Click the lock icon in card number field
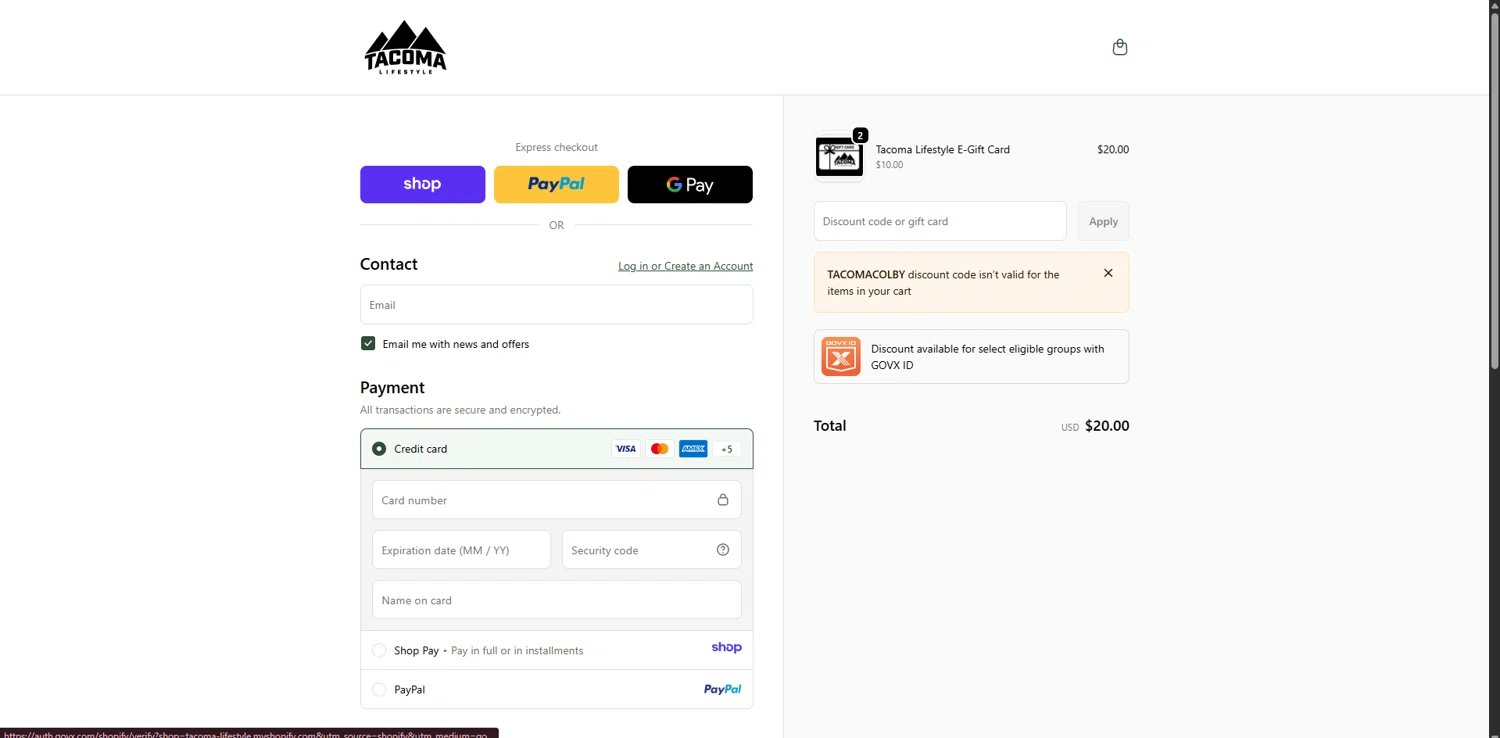The height and width of the screenshot is (738, 1500). pyautogui.click(x=723, y=500)
